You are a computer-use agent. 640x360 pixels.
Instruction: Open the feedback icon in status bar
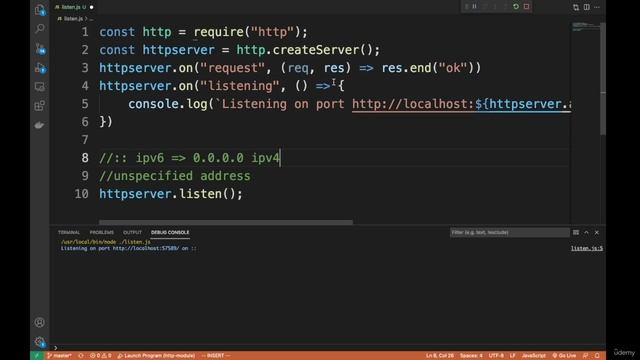click(x=585, y=356)
